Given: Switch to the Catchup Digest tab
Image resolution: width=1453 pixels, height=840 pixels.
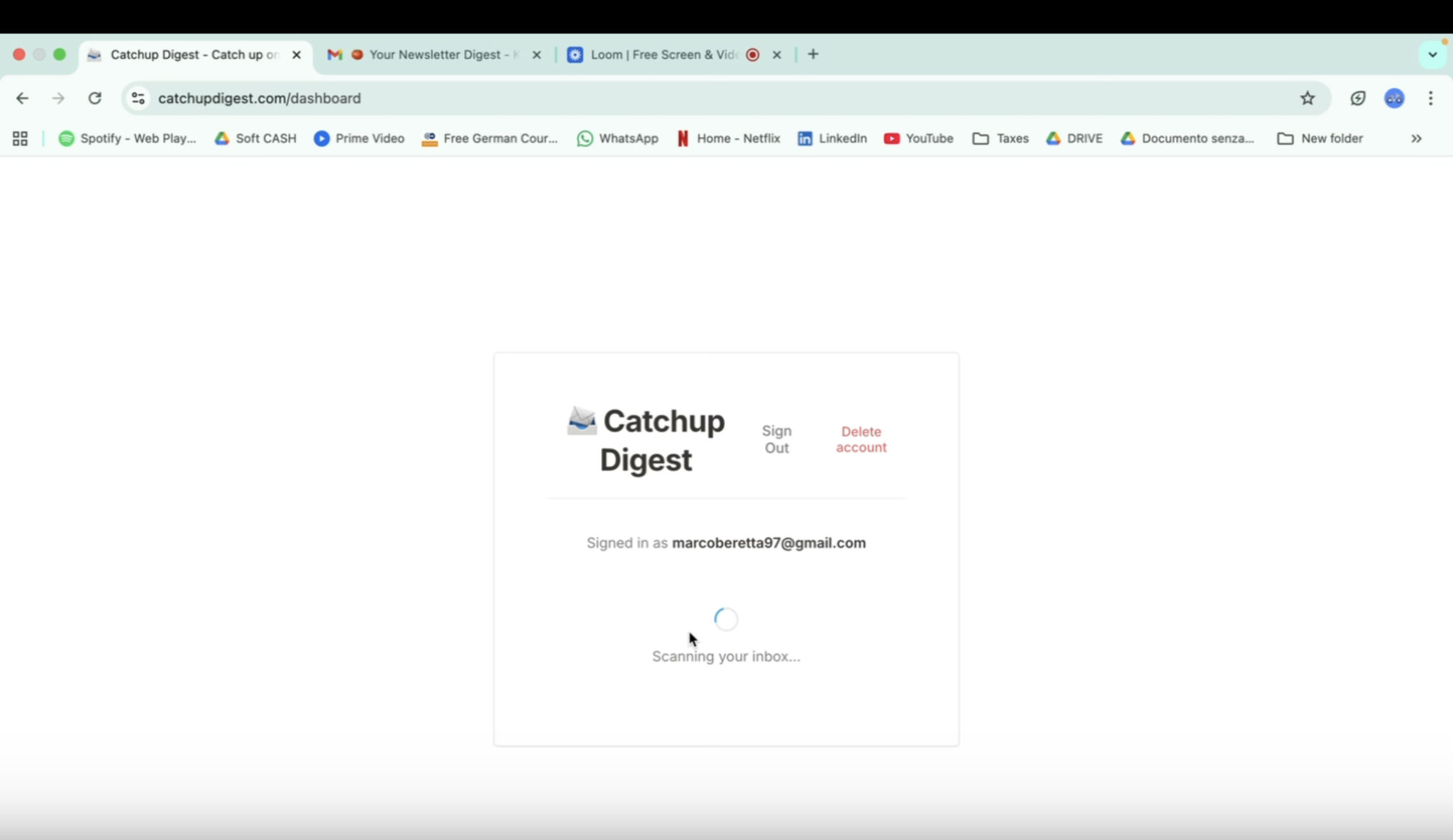Looking at the screenshot, I should pyautogui.click(x=195, y=55).
